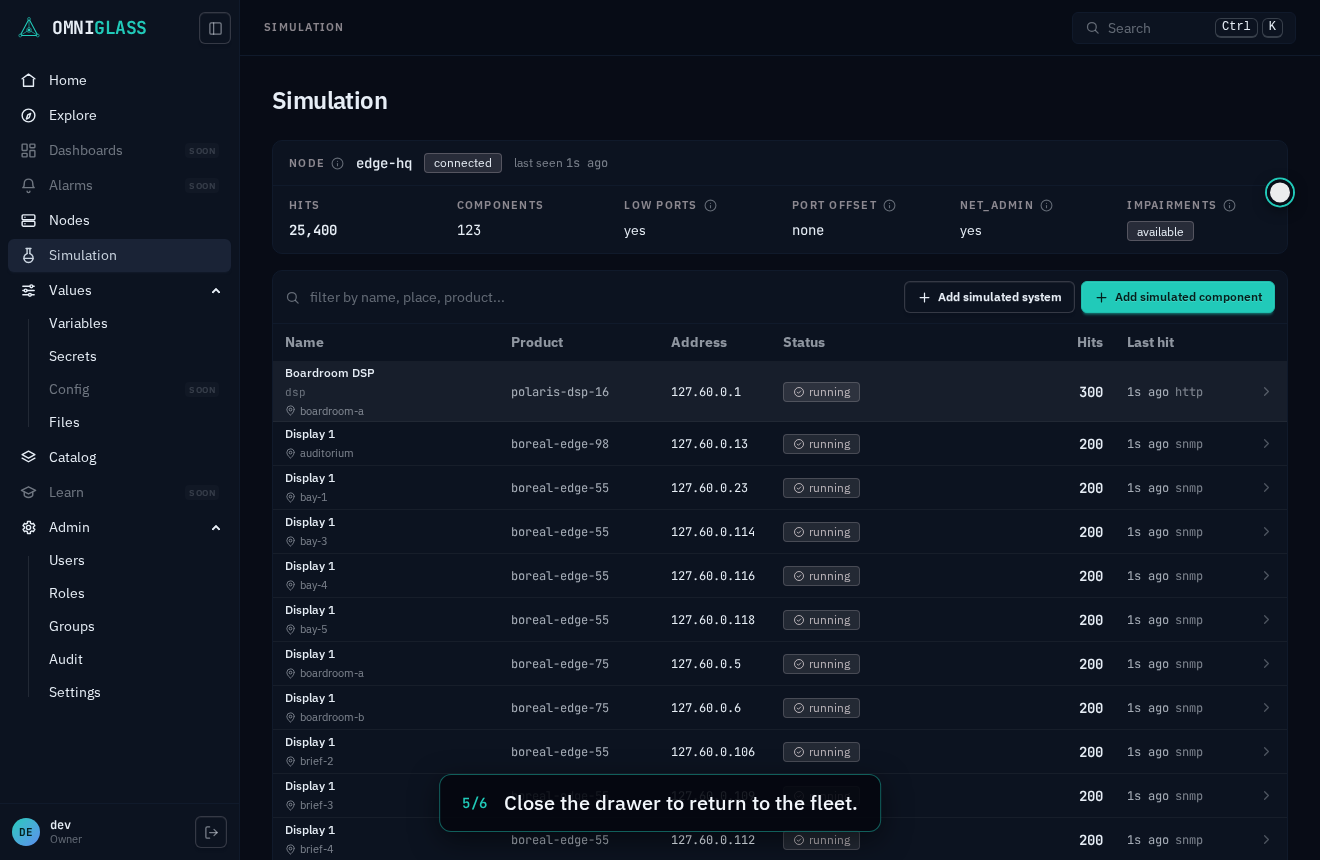Click the Search box in header
This screenshot has height=860, width=1320.
[x=1184, y=28]
